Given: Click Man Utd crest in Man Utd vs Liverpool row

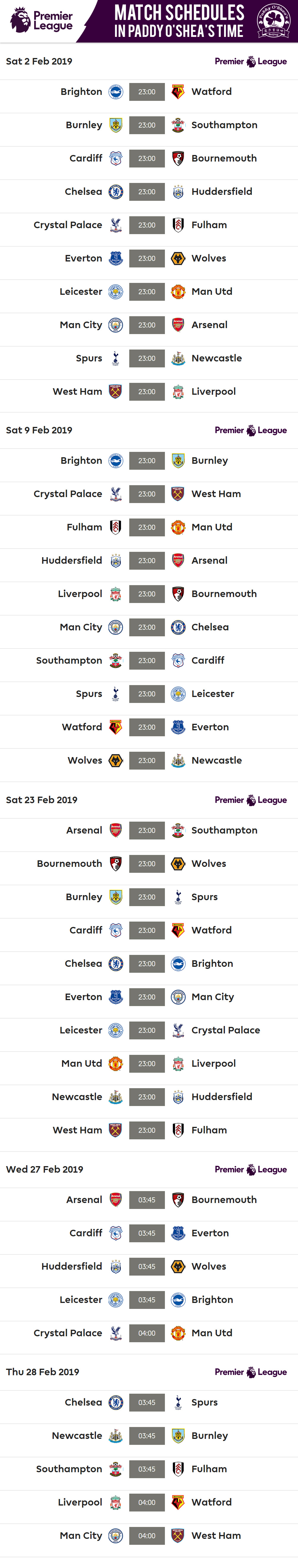Looking at the screenshot, I should pyautogui.click(x=116, y=1063).
